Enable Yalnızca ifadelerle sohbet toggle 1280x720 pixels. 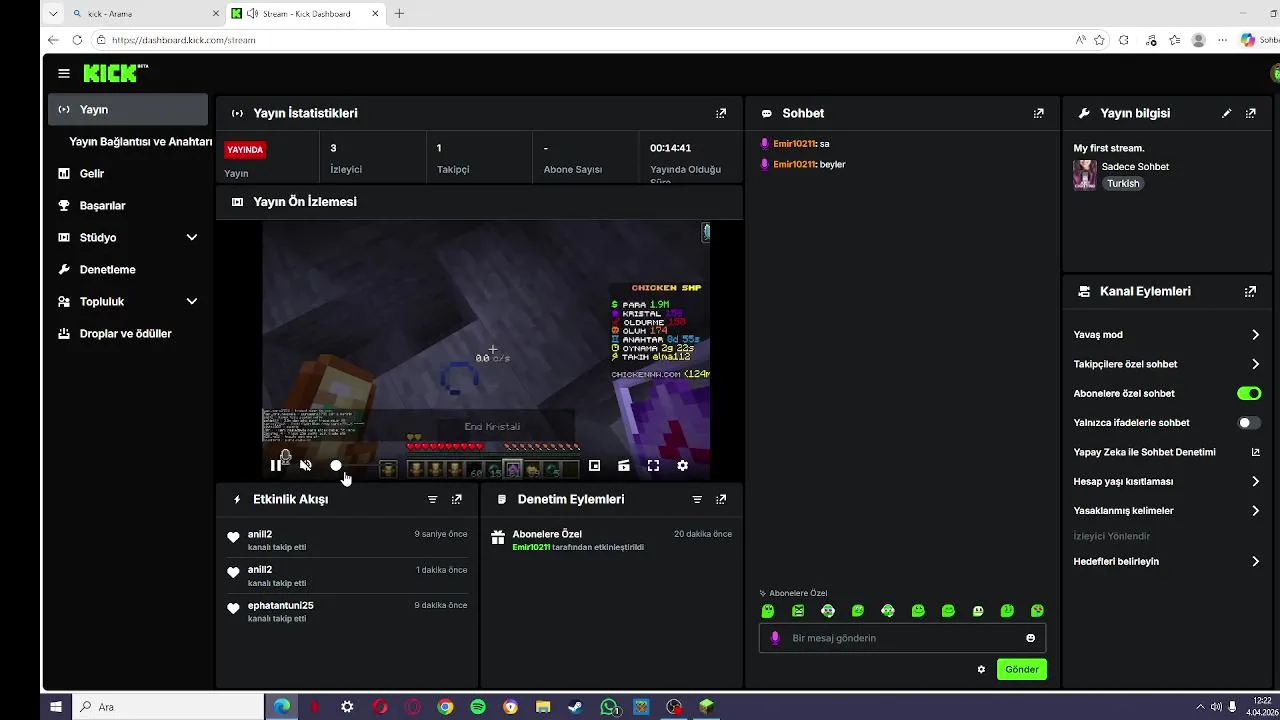tap(1249, 423)
